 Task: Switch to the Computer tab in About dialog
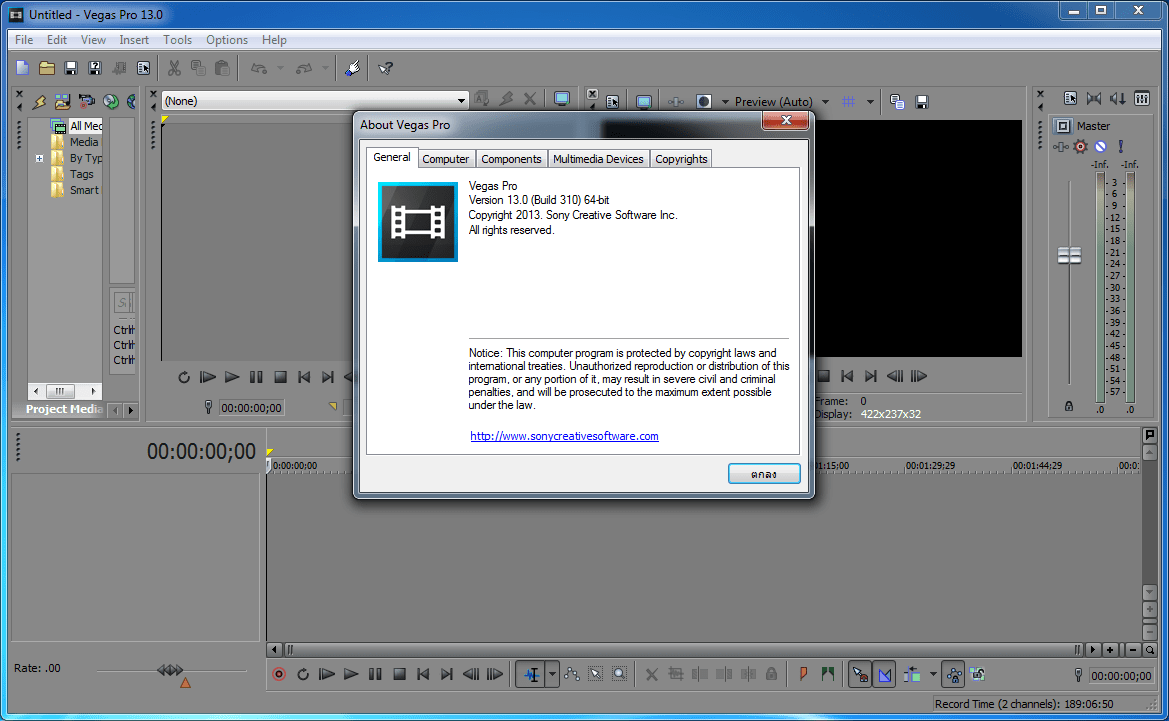click(x=446, y=159)
